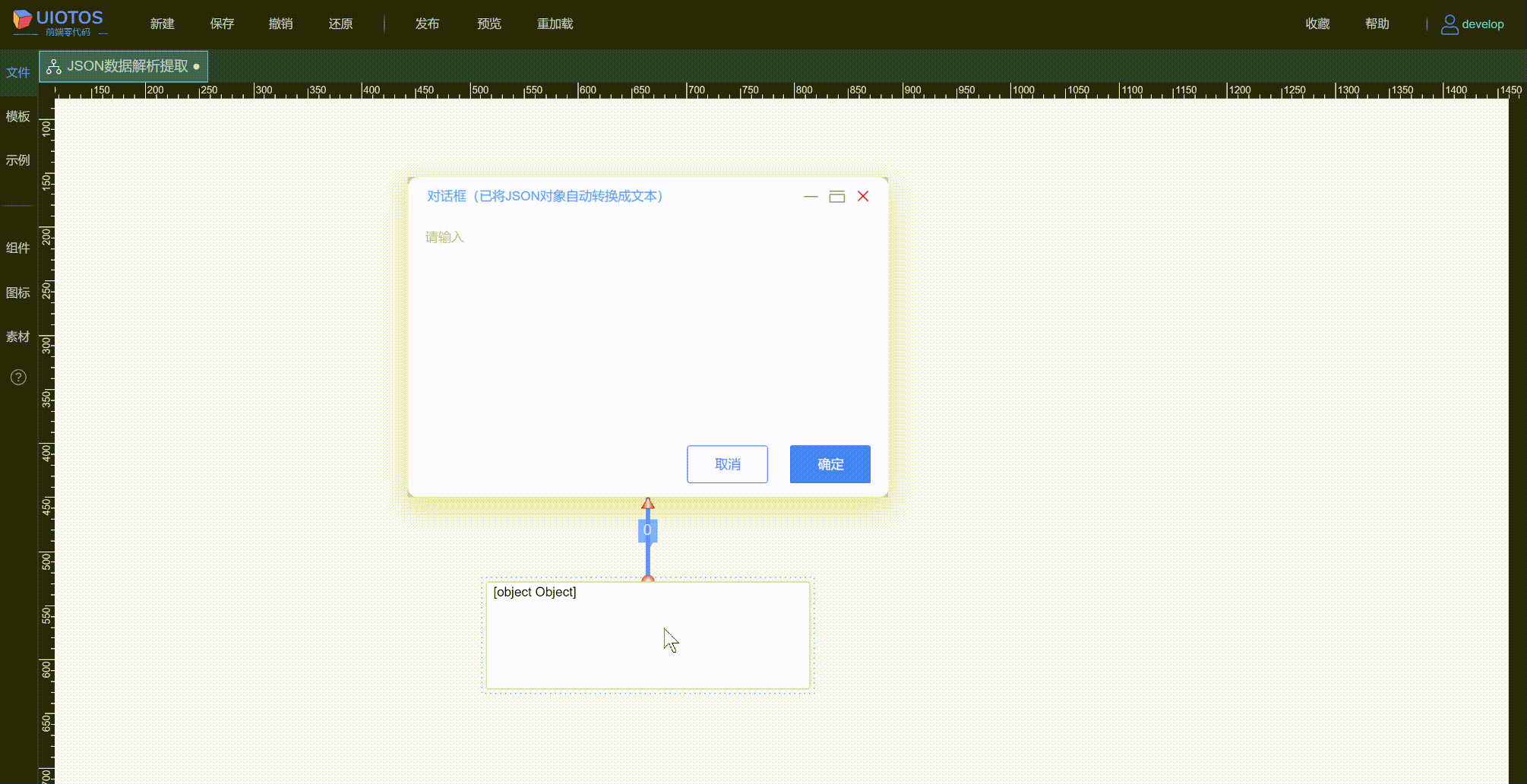Open the 文件 sidebar panel
Screen dimensions: 1527x784
pos(18,73)
